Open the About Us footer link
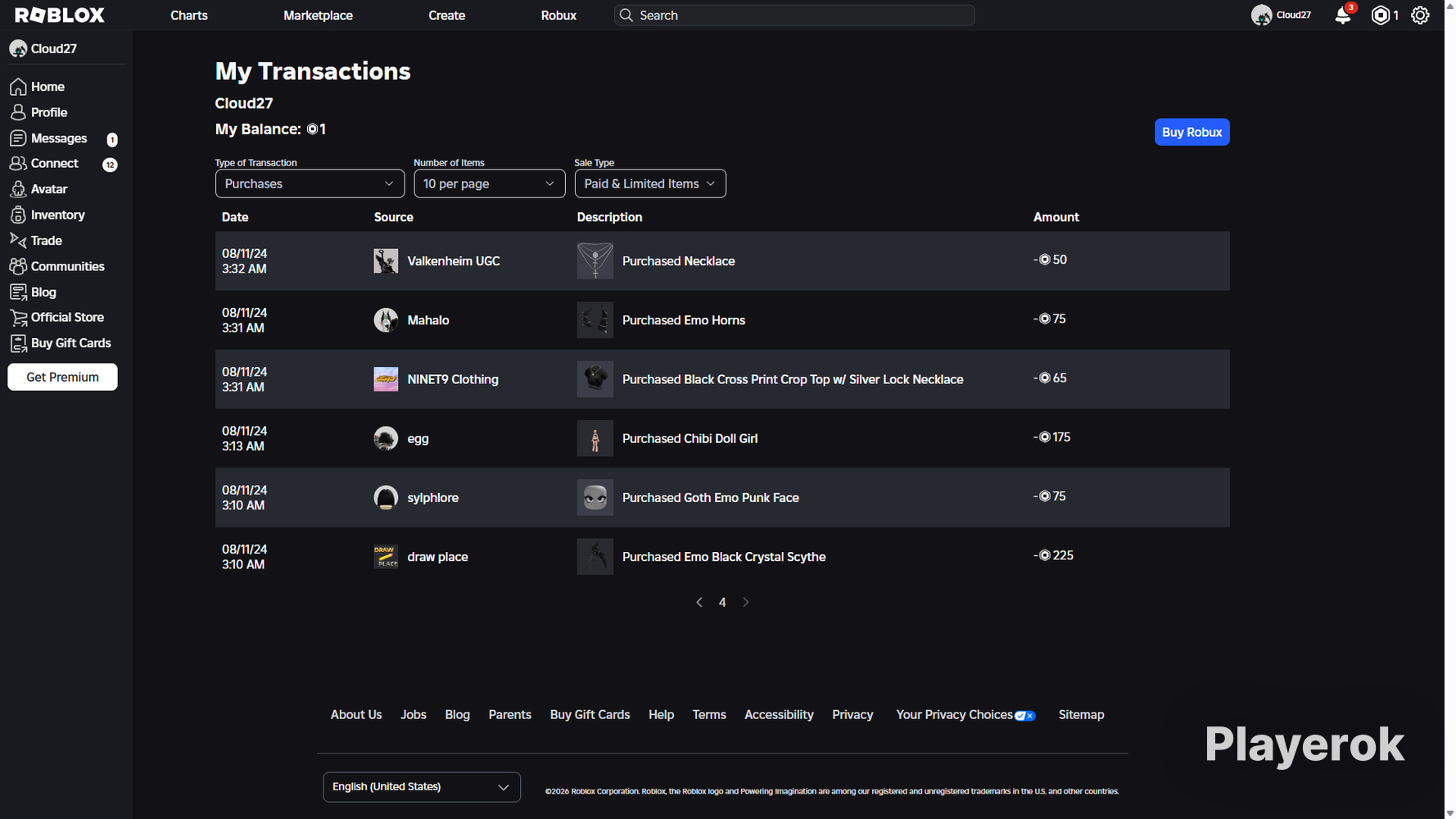Image resolution: width=1456 pixels, height=819 pixels. pyautogui.click(x=356, y=715)
